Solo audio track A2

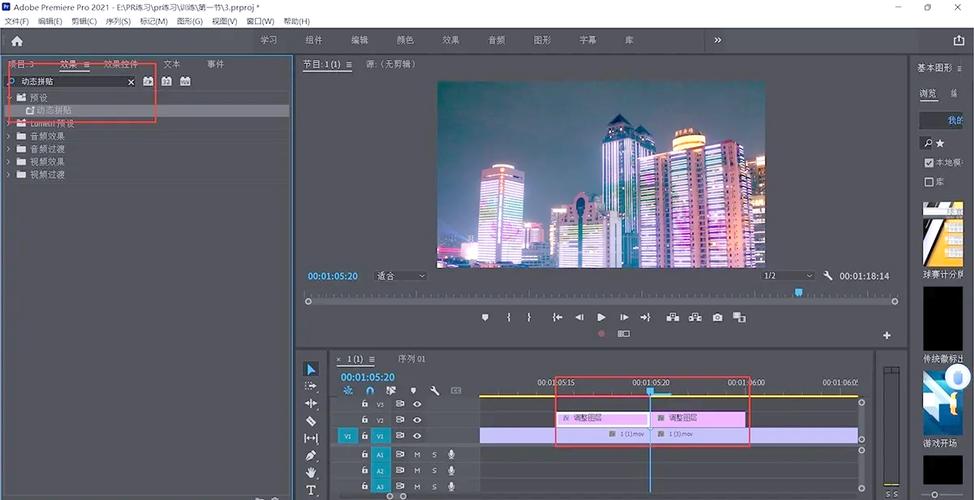point(434,471)
